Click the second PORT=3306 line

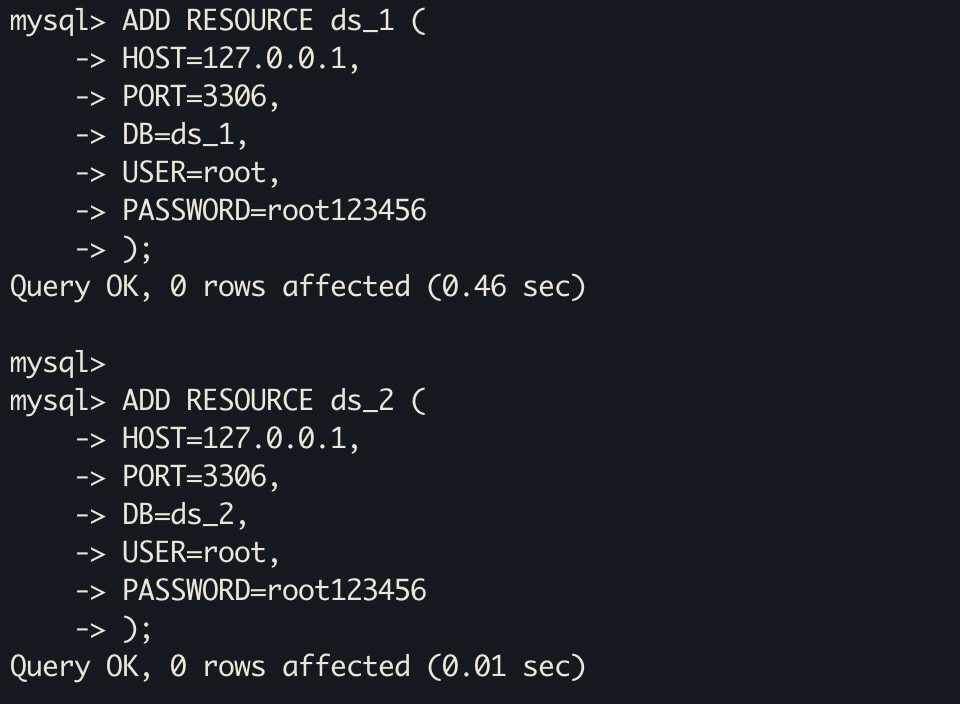click(178, 477)
